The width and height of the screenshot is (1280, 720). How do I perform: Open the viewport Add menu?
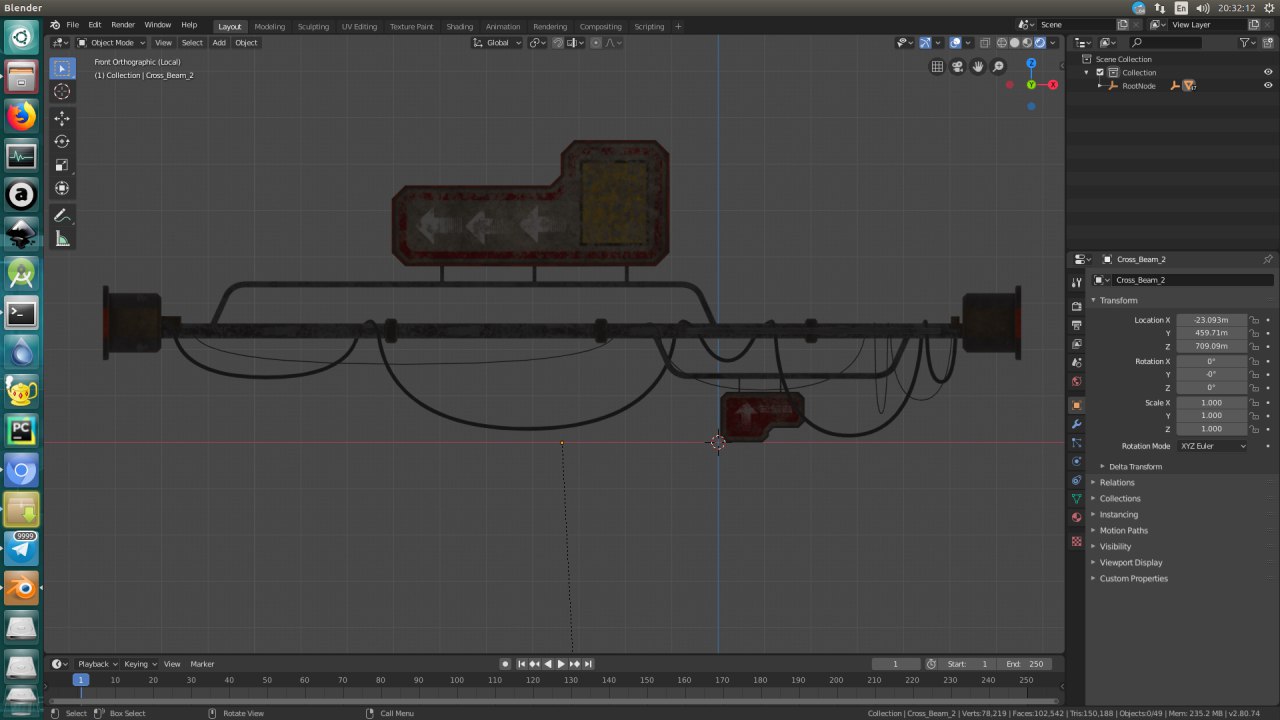tap(219, 42)
